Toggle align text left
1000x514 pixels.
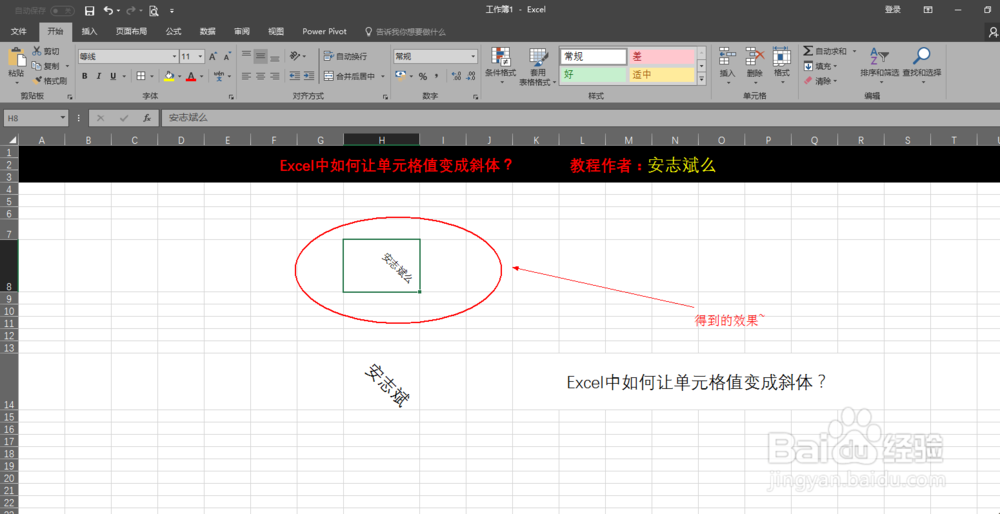click(x=246, y=76)
